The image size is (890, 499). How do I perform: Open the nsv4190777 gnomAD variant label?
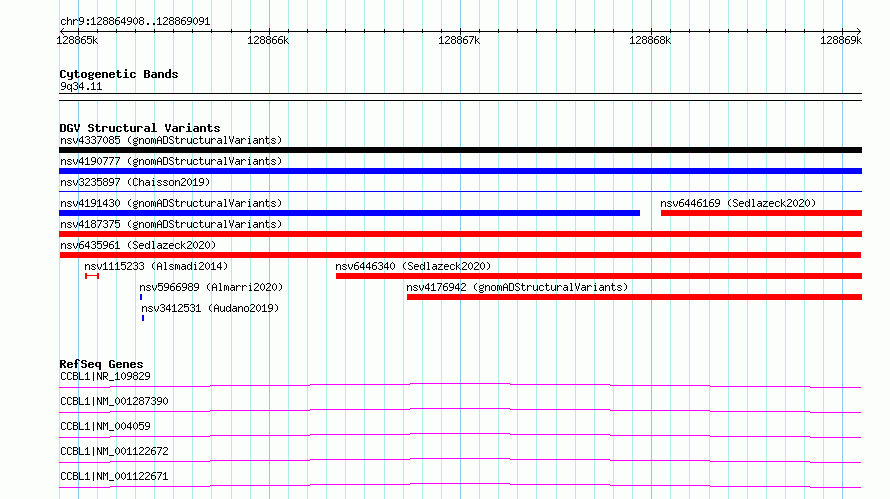pos(171,161)
